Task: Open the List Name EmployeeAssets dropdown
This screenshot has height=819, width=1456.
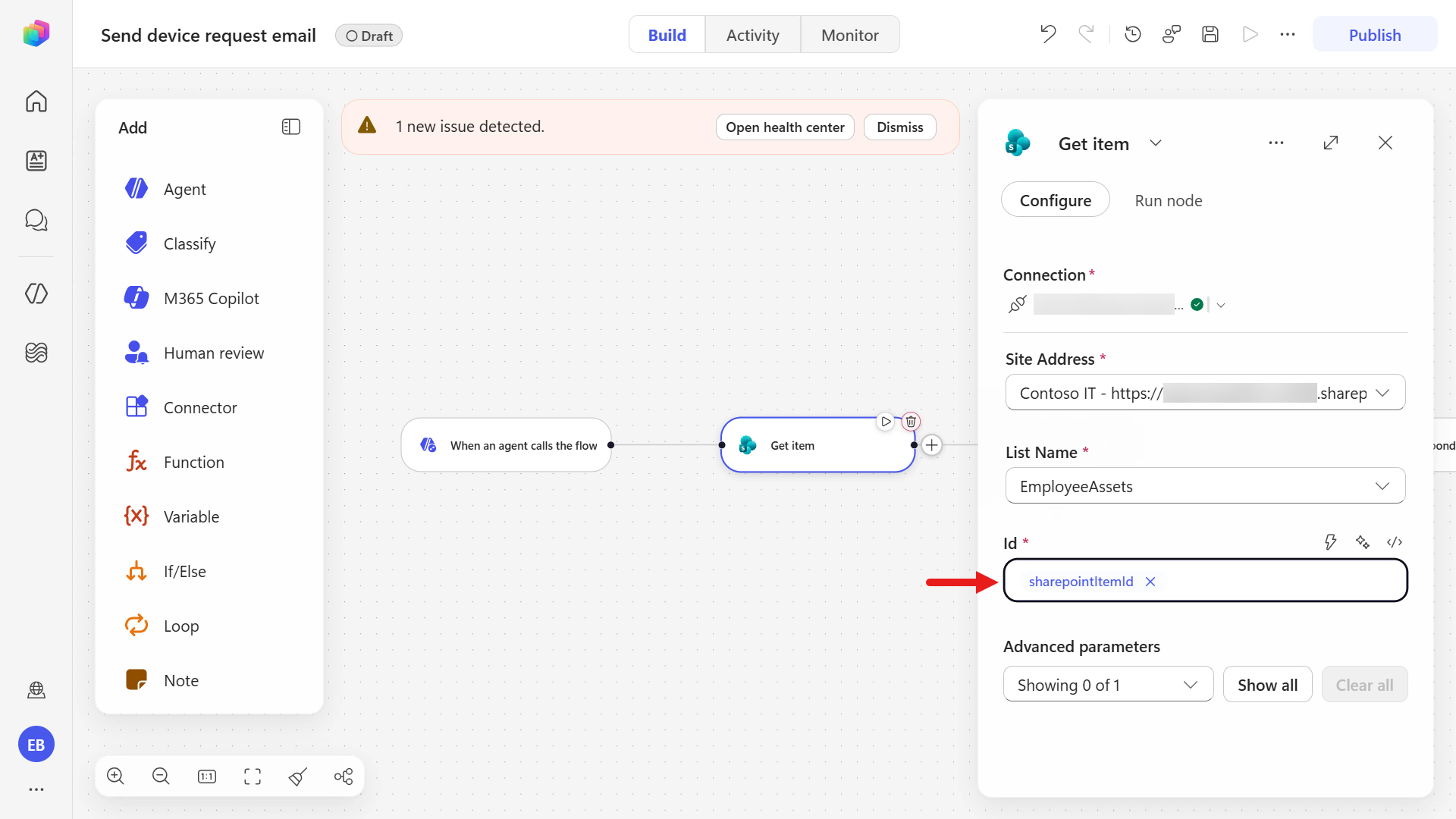Action: pos(1205,486)
